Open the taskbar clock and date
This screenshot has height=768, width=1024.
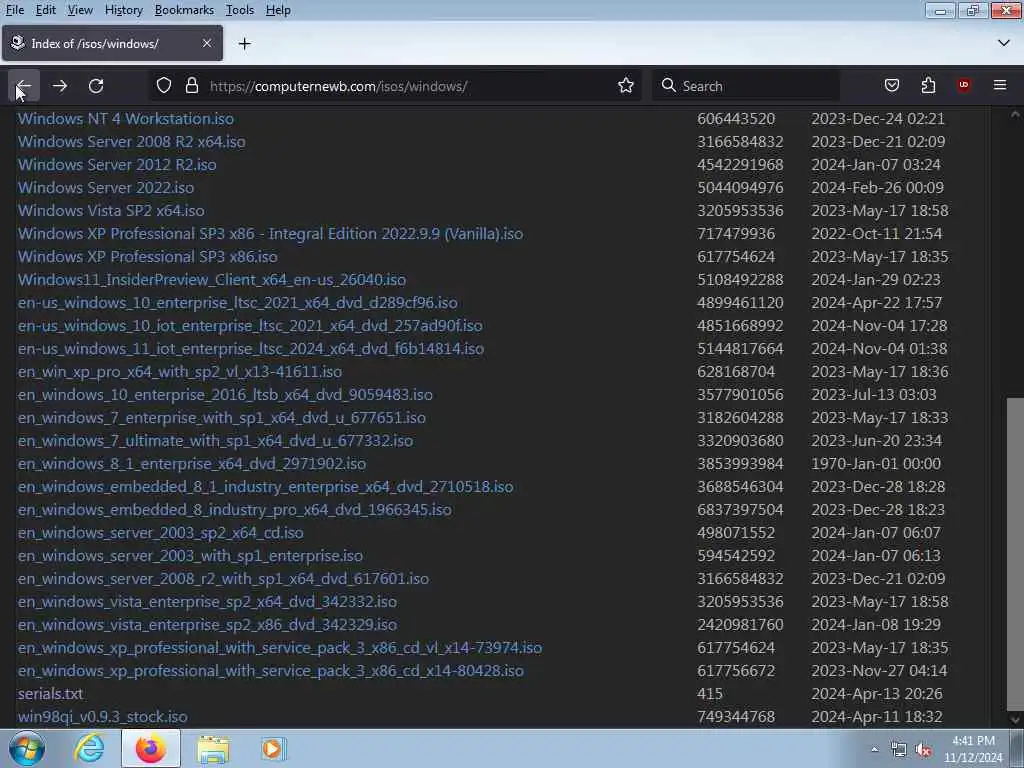pyautogui.click(x=973, y=749)
